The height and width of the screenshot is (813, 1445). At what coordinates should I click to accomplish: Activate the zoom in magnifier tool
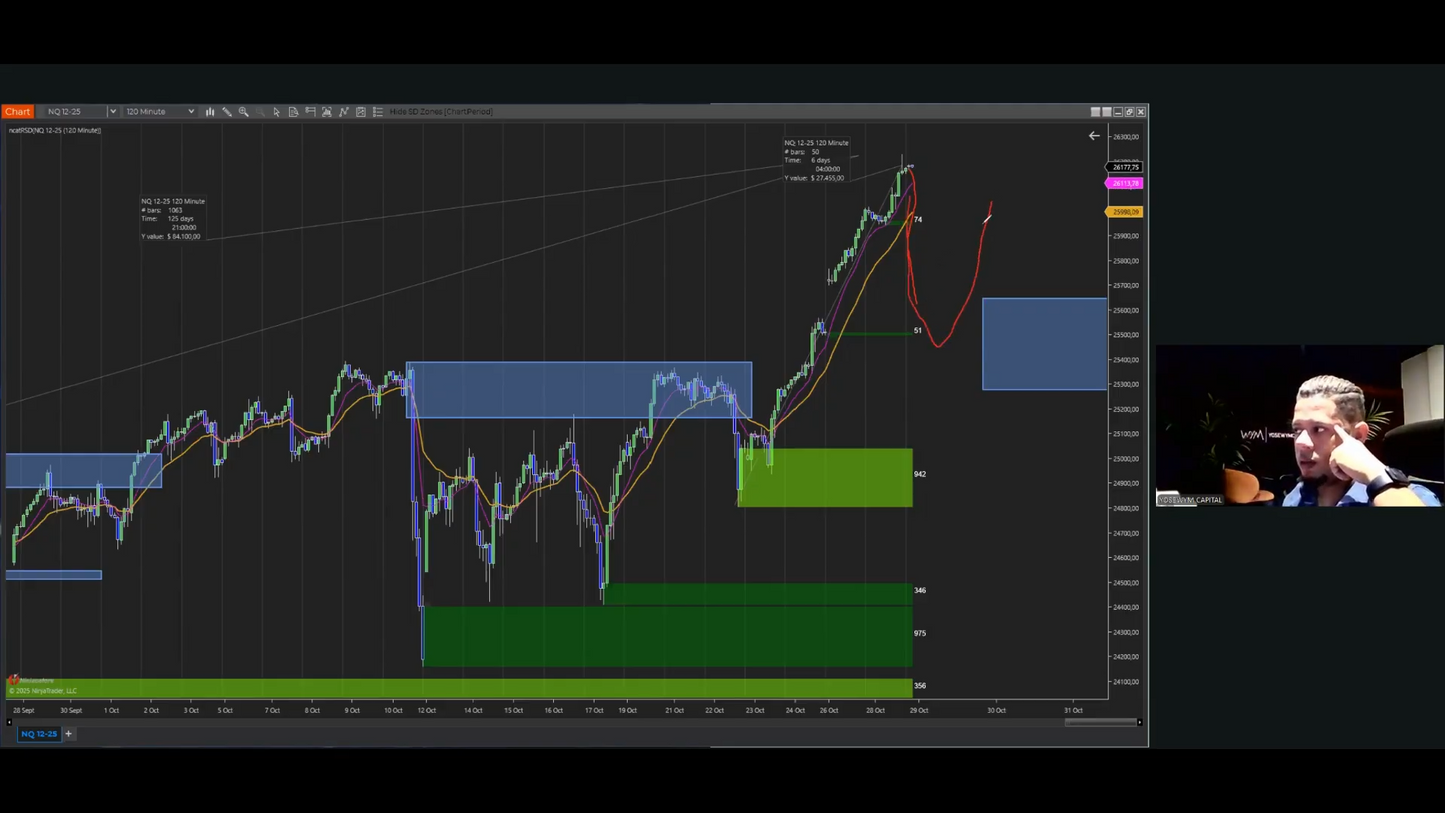click(x=244, y=112)
